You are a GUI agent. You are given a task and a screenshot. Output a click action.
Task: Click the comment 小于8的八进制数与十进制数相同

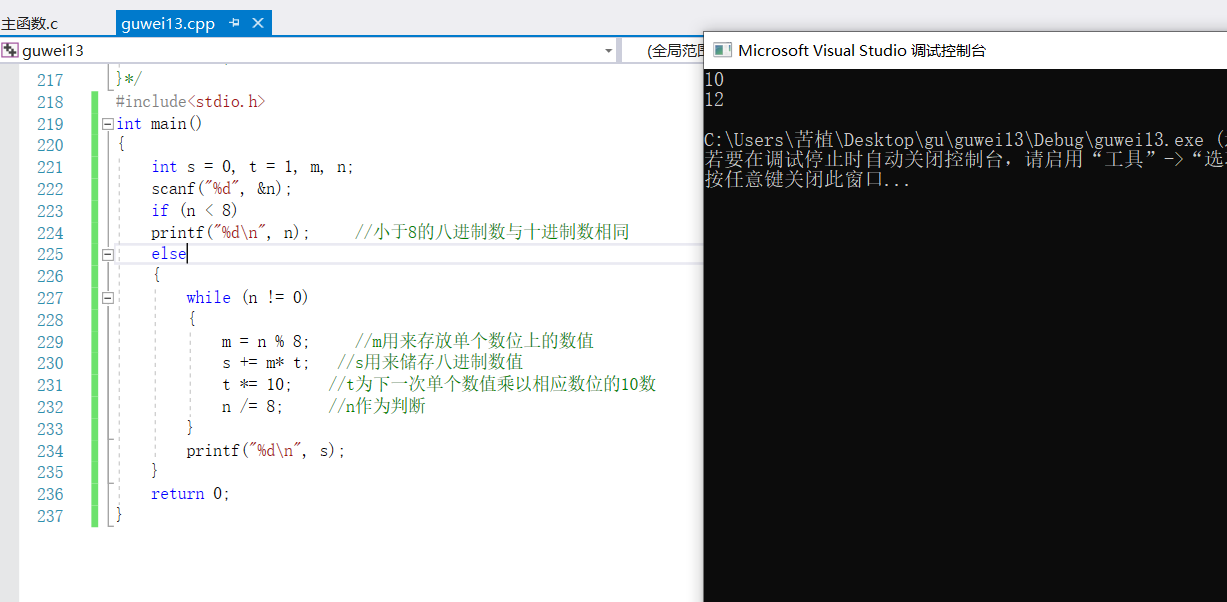[x=492, y=232]
